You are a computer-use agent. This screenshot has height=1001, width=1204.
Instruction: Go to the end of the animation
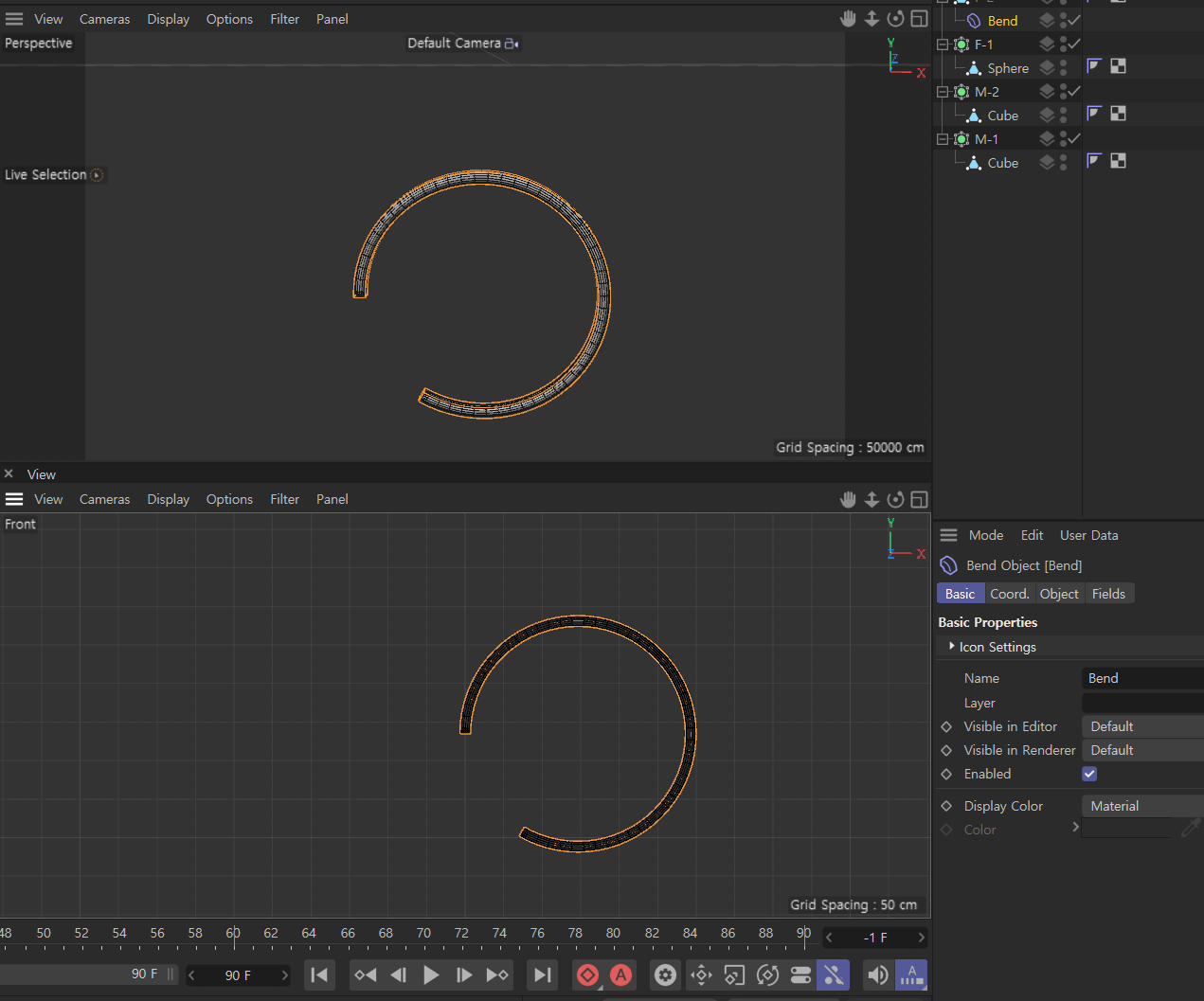tap(542, 974)
